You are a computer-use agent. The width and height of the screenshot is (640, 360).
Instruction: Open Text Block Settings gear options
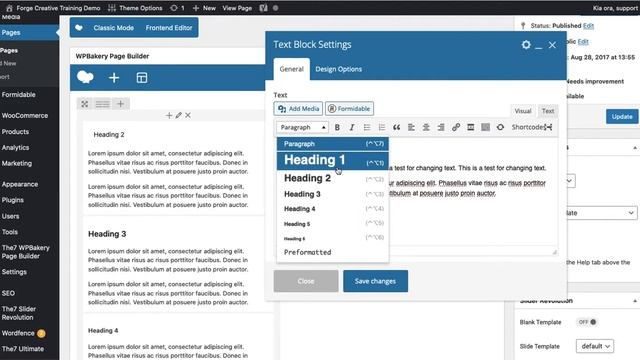[526, 44]
